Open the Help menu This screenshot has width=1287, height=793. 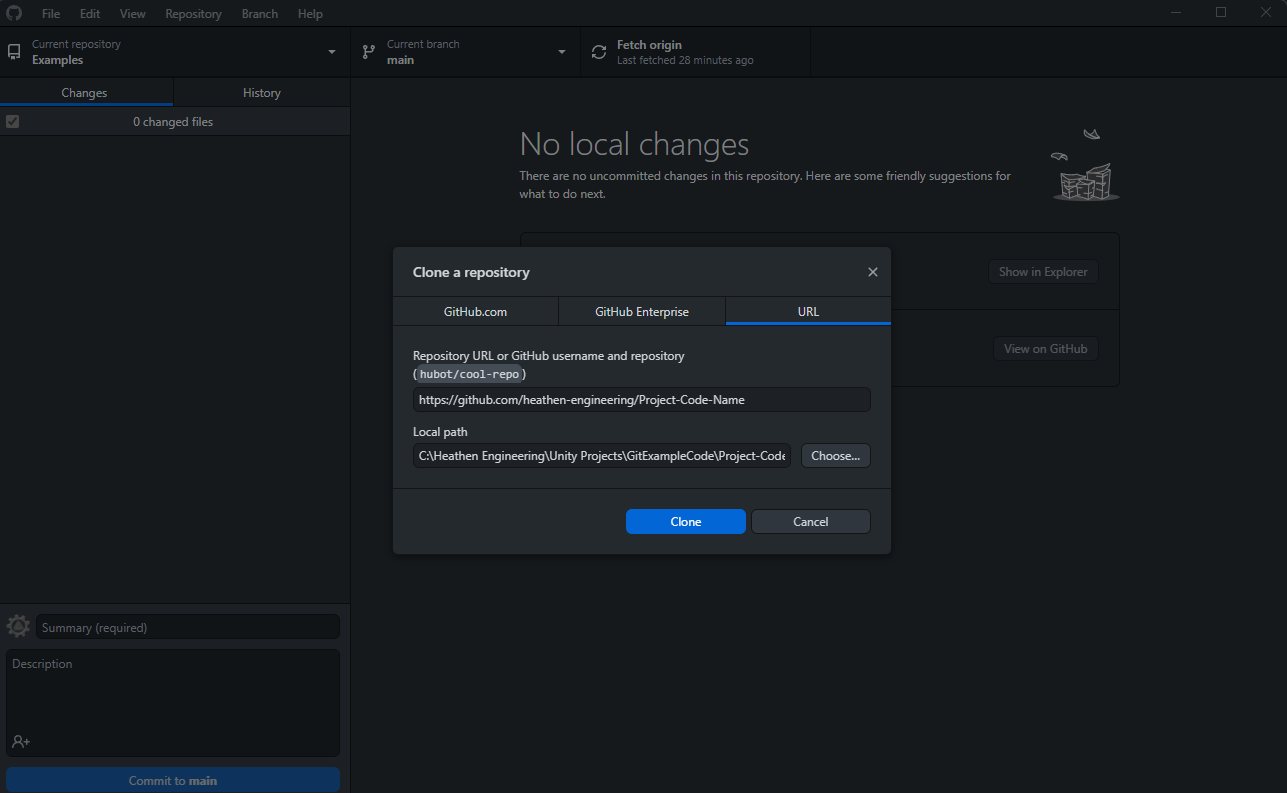tap(310, 14)
